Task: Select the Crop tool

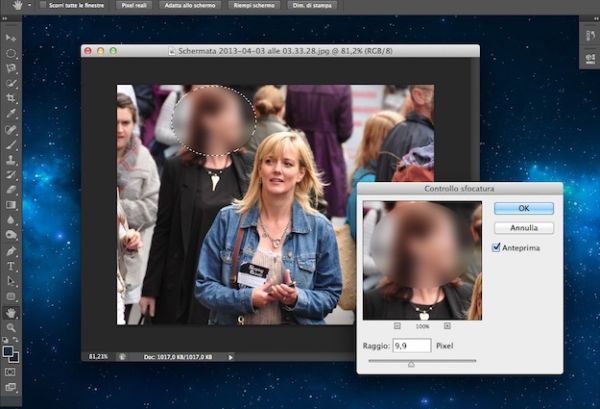Action: click(x=11, y=99)
